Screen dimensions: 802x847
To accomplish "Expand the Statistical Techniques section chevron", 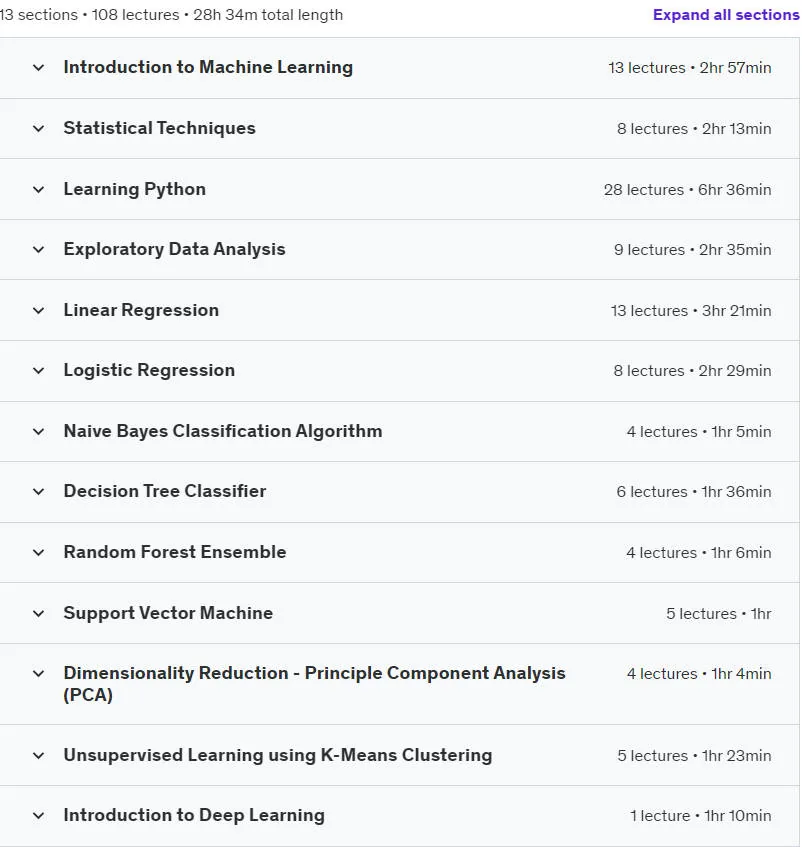I will [x=38, y=129].
